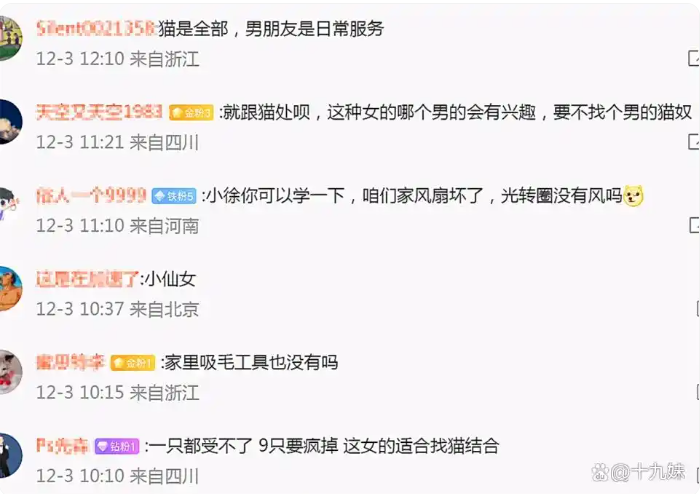
Task: Click the @十九嫊 watermark
Action: click(x=638, y=472)
